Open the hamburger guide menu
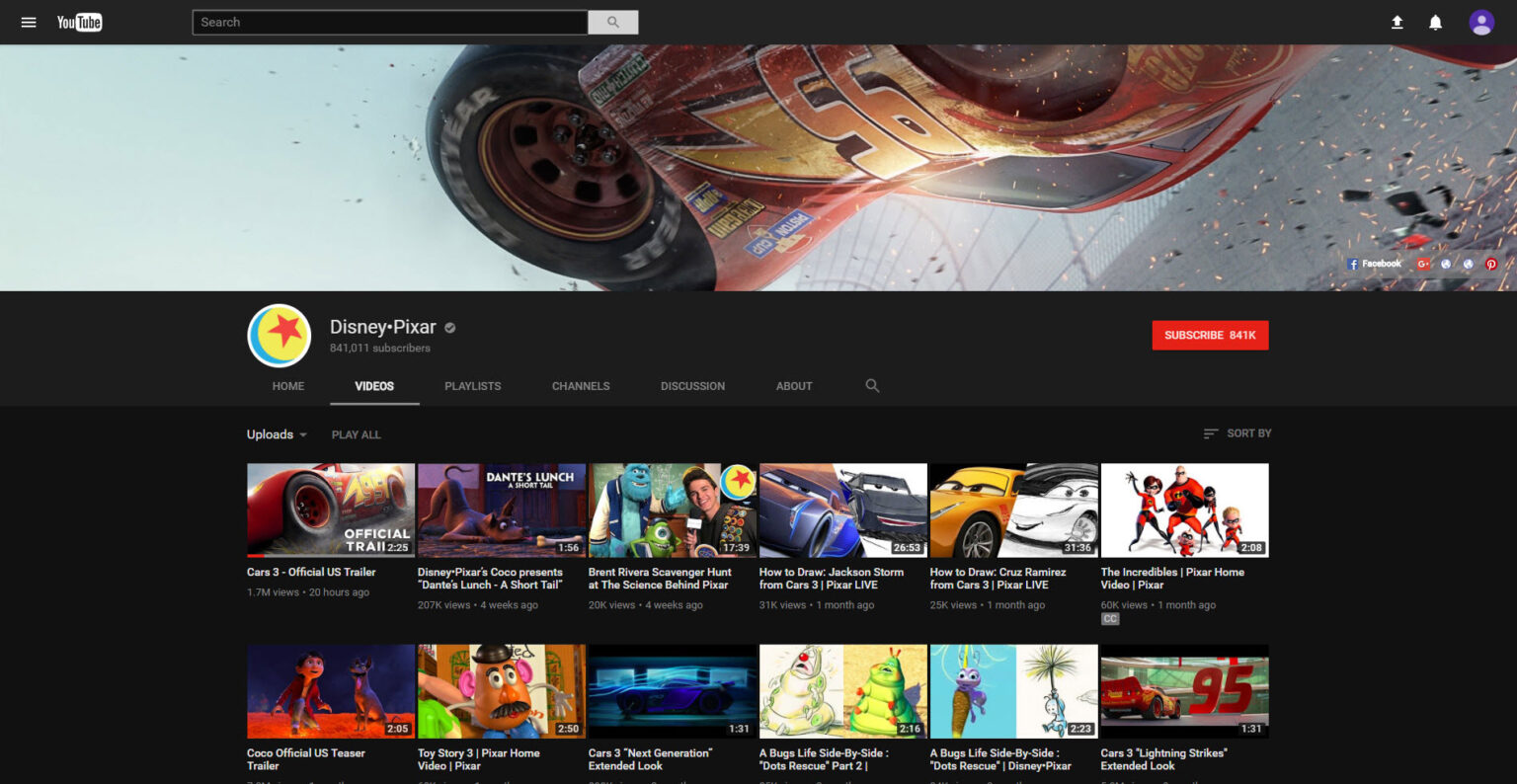1517x784 pixels. point(29,22)
